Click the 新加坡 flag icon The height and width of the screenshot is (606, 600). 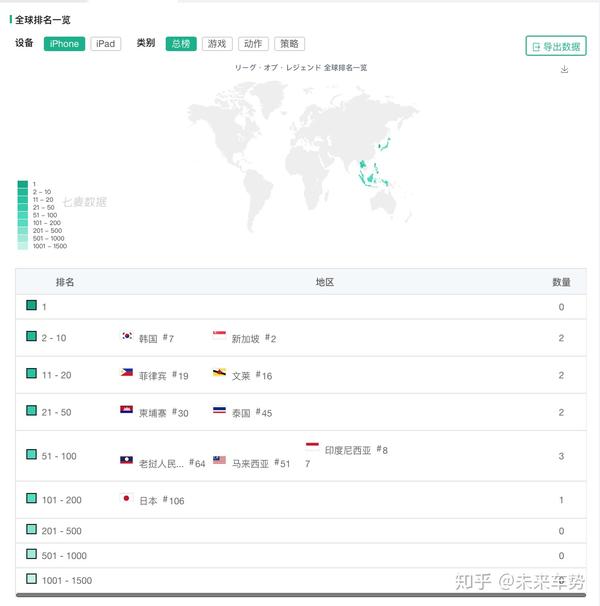point(219,335)
